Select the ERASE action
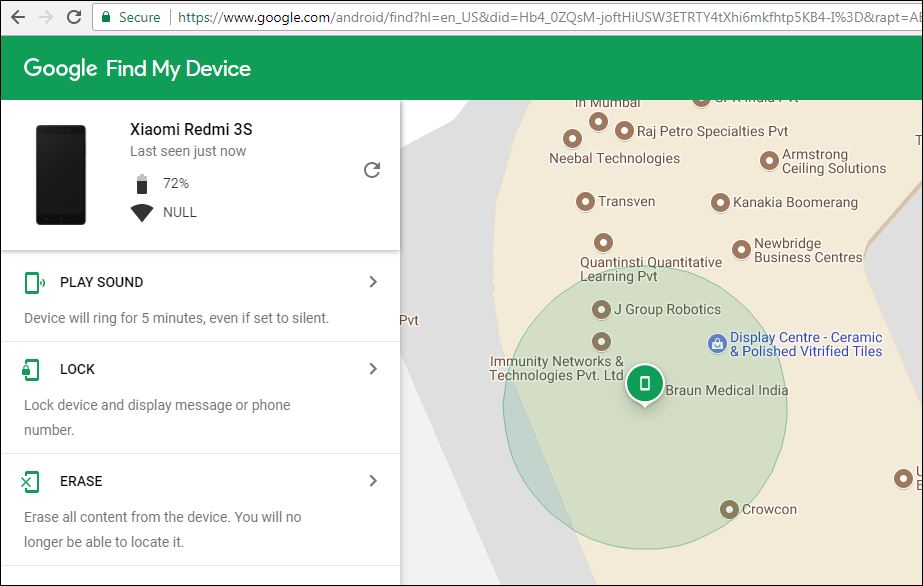923x586 pixels. pyautogui.click(x=81, y=481)
